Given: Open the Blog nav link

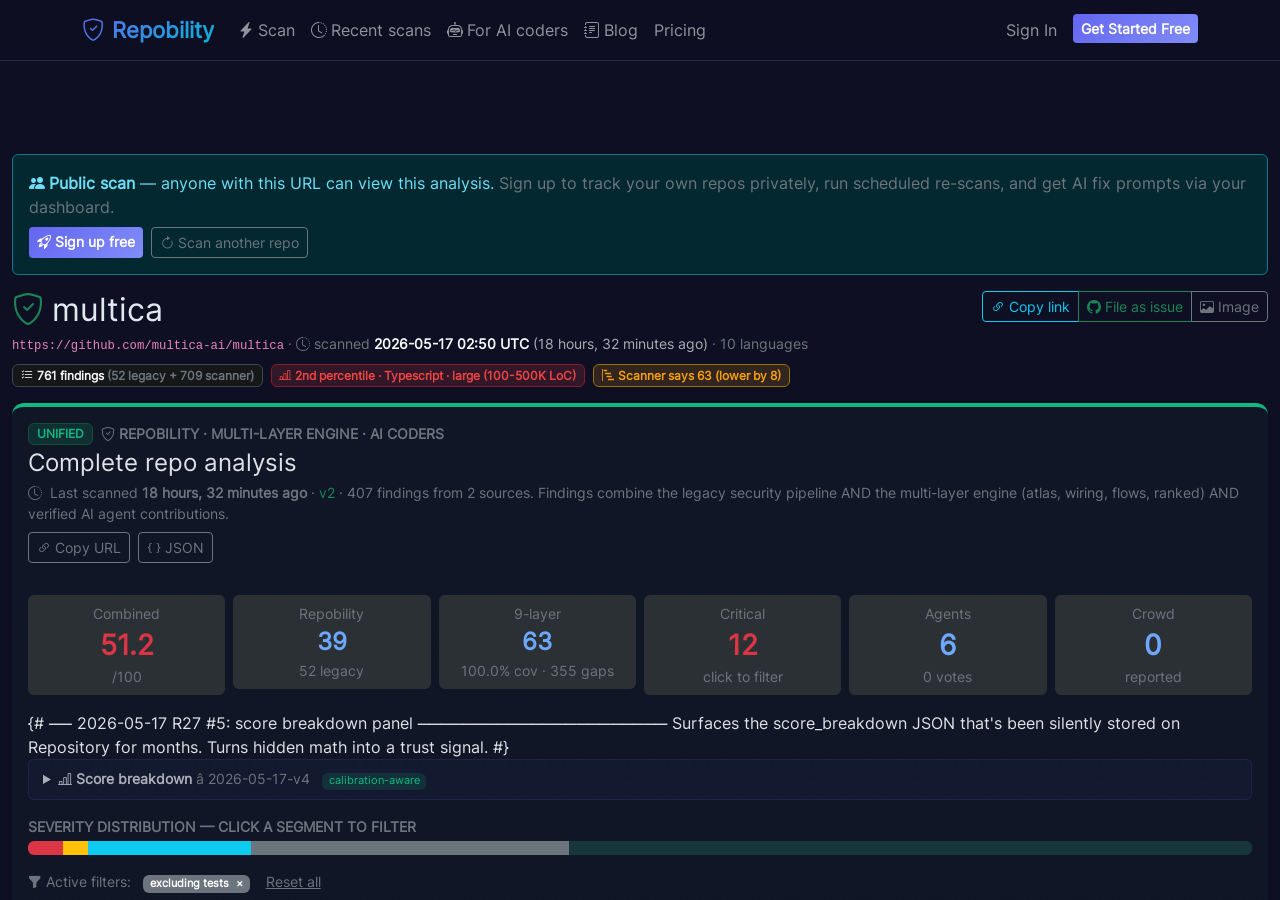Looking at the screenshot, I should point(611,30).
